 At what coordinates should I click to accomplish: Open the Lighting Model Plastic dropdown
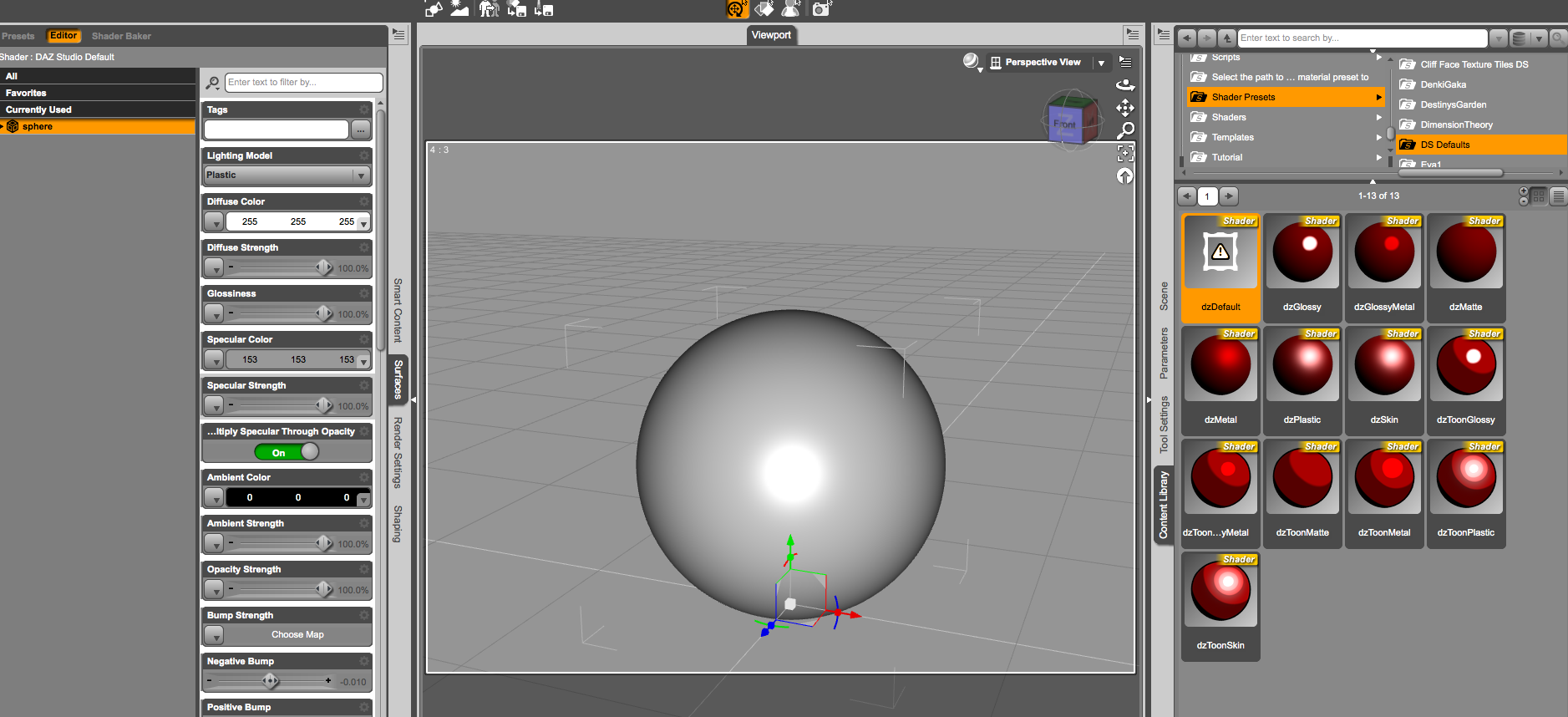point(287,175)
